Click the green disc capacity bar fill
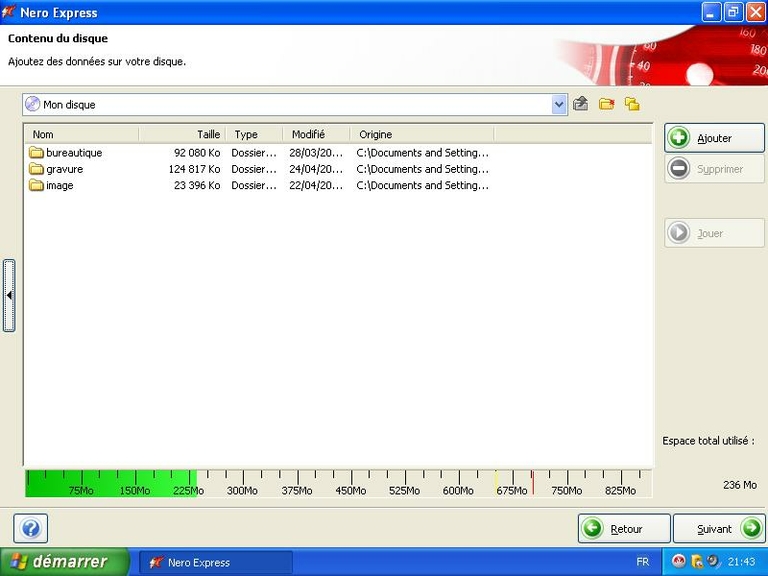 111,483
